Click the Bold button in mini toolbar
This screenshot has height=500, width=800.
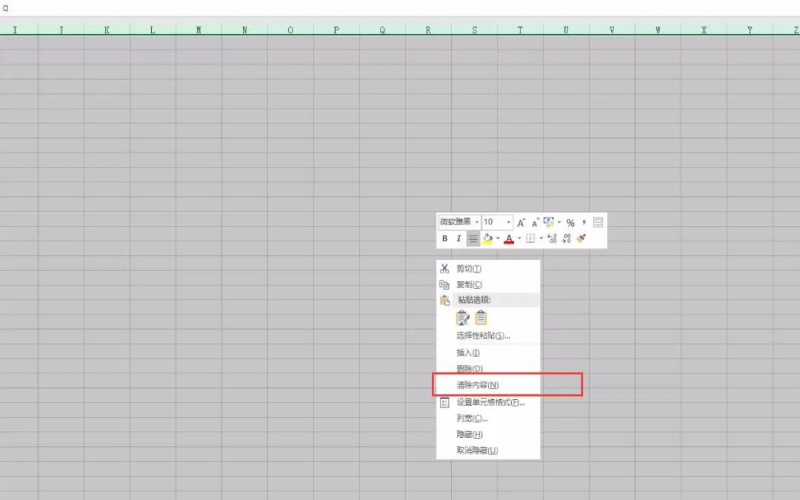(x=445, y=239)
